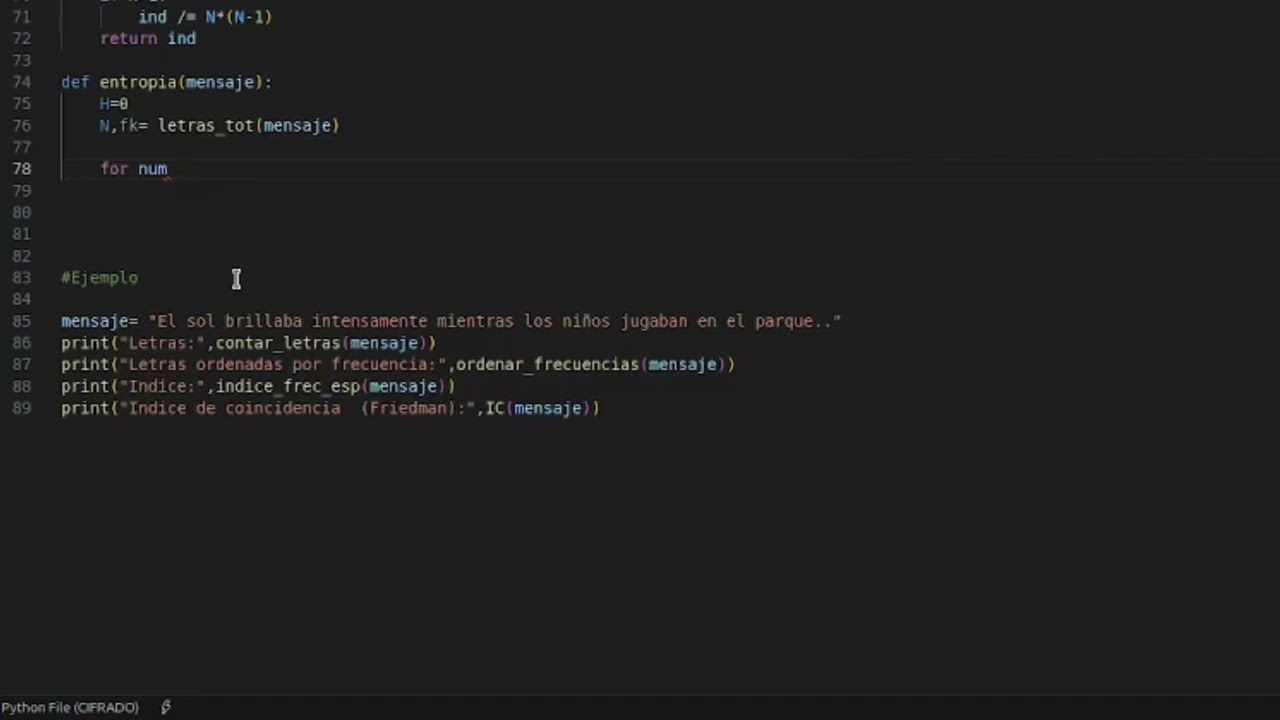The image size is (1280, 720).
Task: Click the entropia function name
Action: pyautogui.click(x=138, y=82)
